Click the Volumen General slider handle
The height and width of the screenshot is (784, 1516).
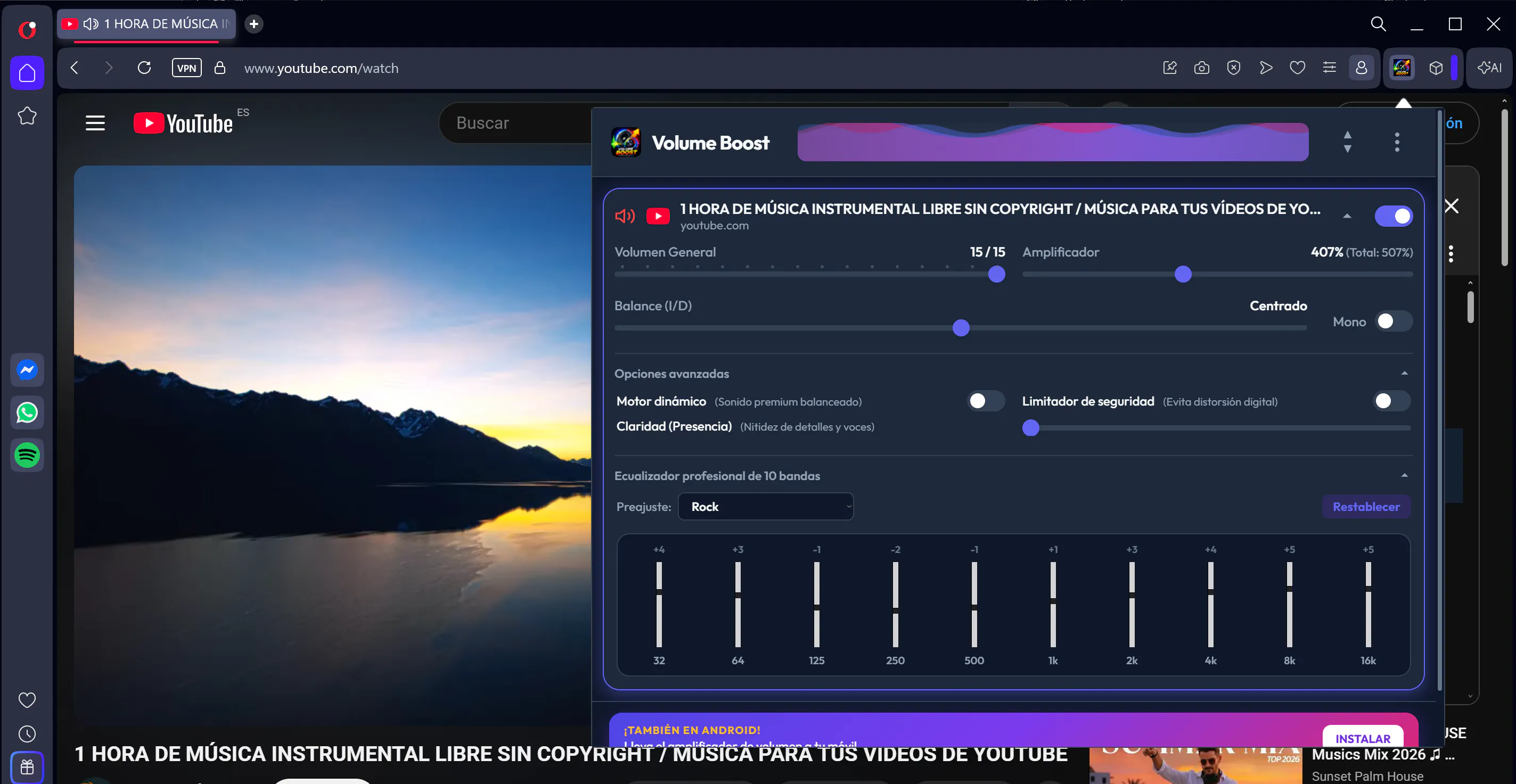996,274
